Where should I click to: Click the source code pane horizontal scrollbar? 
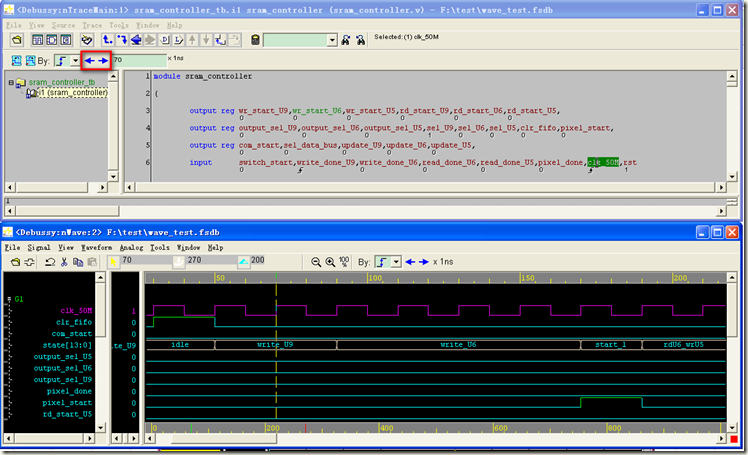coord(425,188)
